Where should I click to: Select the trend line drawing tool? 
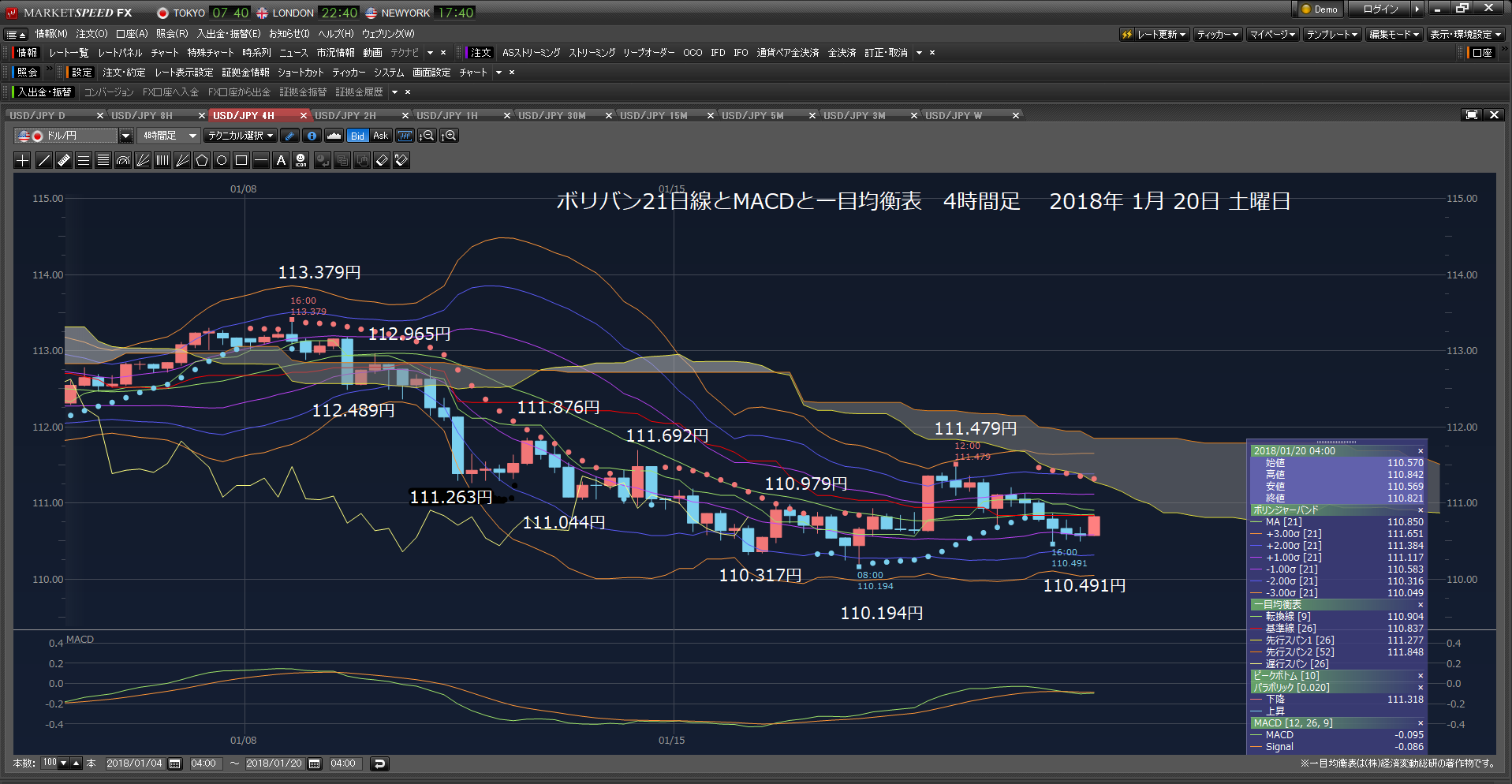(x=44, y=161)
